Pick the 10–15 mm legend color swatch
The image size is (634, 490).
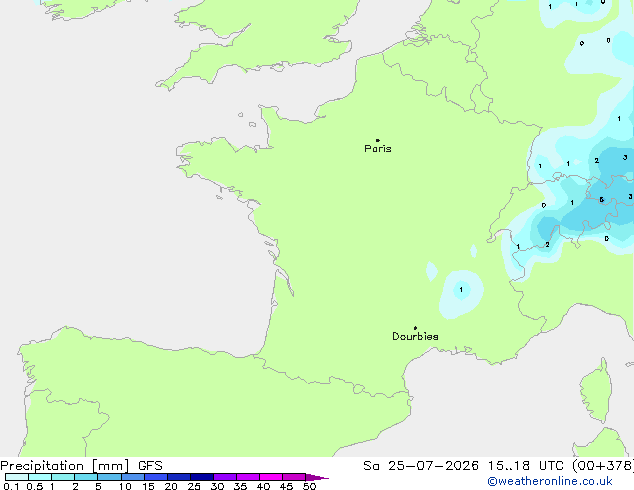coord(133,477)
